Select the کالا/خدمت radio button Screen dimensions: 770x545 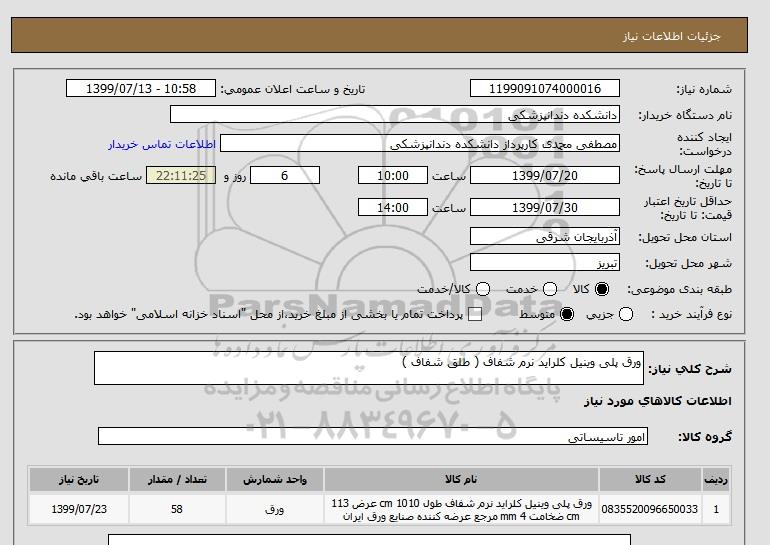483,289
